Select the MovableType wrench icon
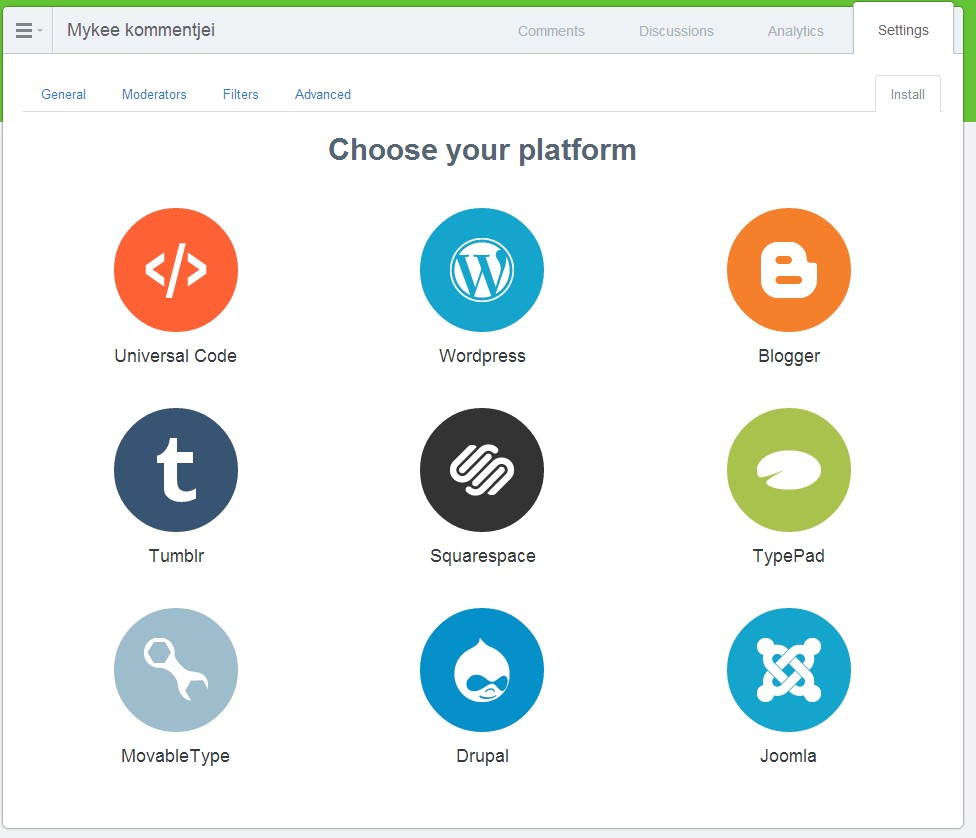Viewport: 976px width, 838px height. point(176,670)
